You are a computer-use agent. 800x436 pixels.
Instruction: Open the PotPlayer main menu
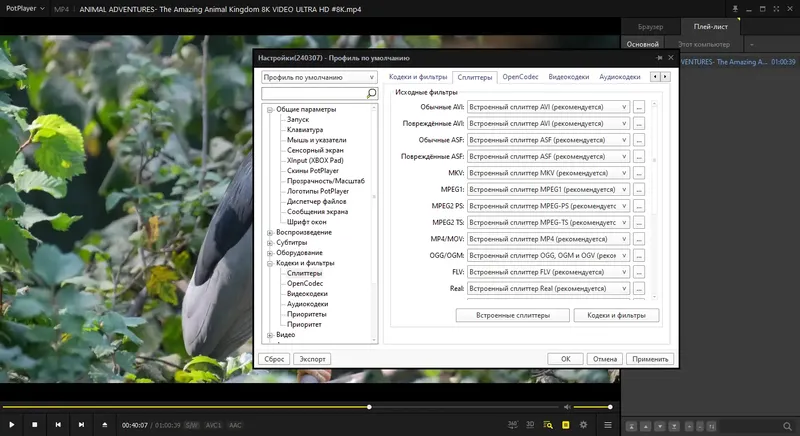coord(25,9)
